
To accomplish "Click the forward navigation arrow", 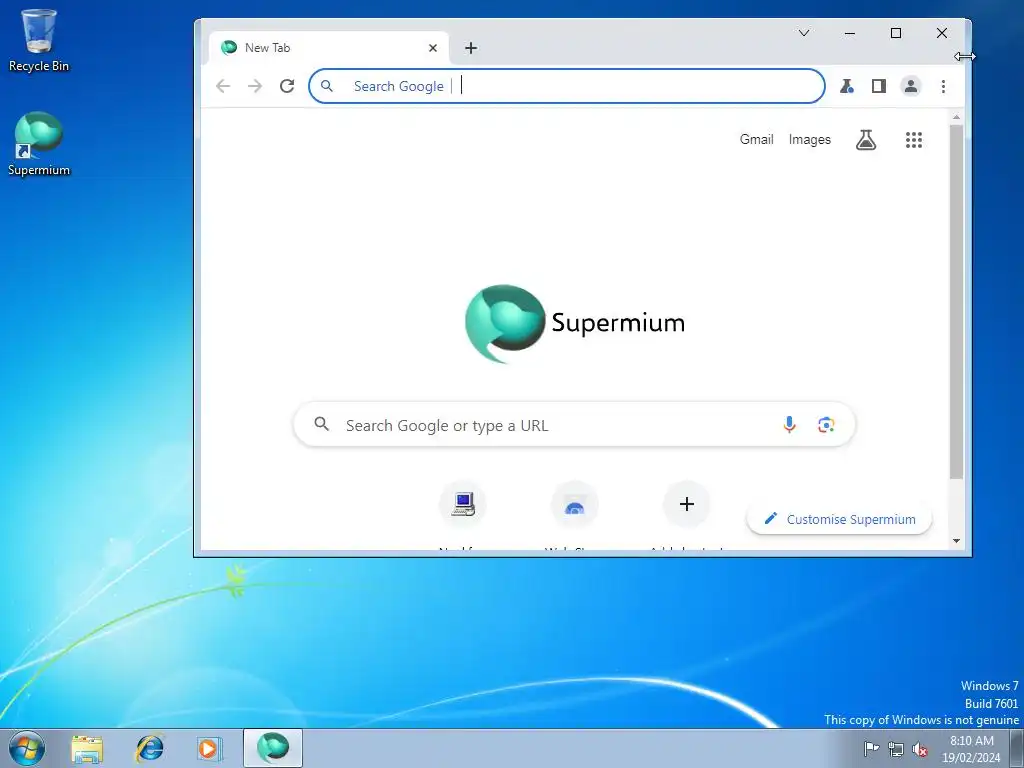I will 255,86.
